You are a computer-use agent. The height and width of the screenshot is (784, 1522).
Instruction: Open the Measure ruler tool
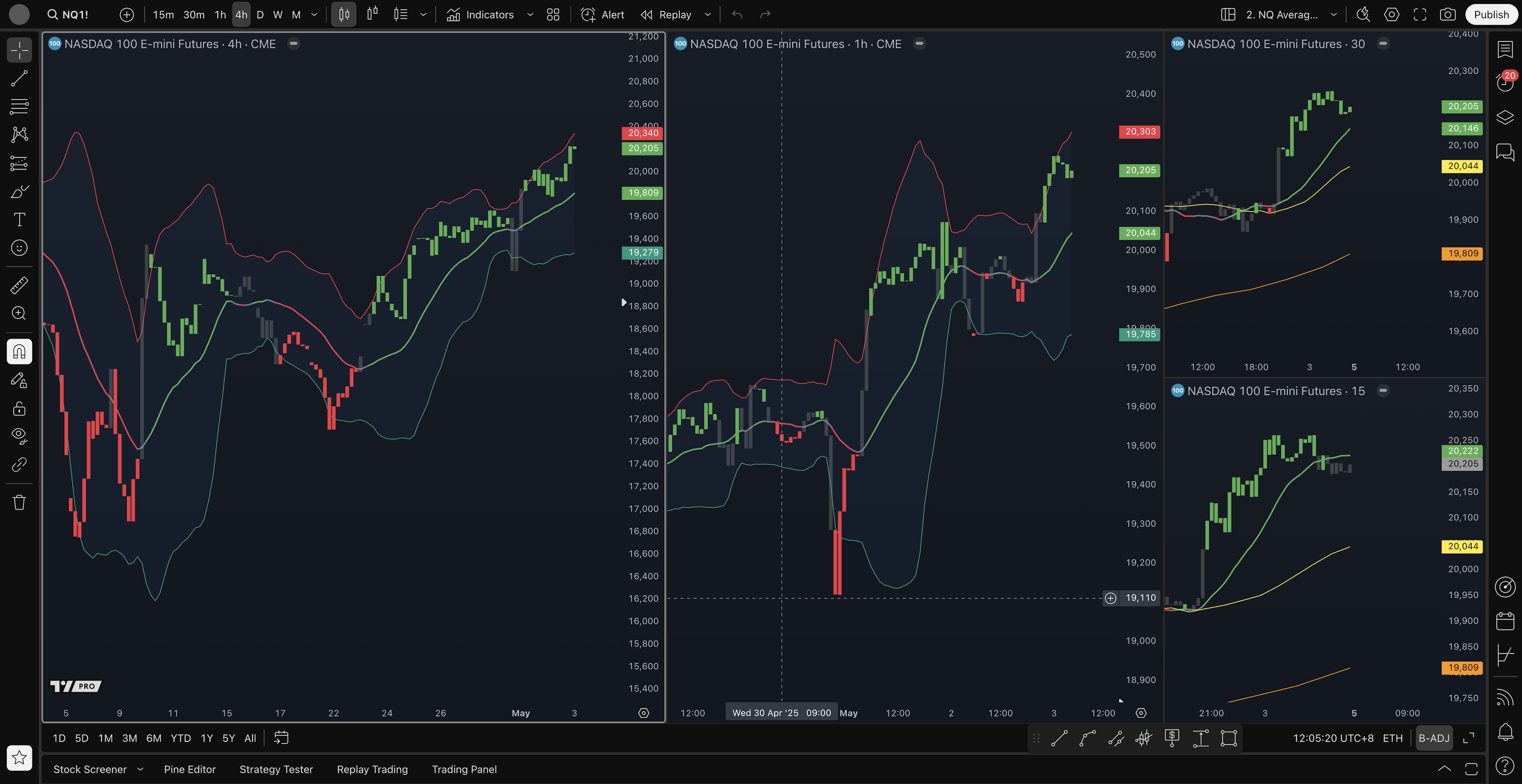[19, 285]
